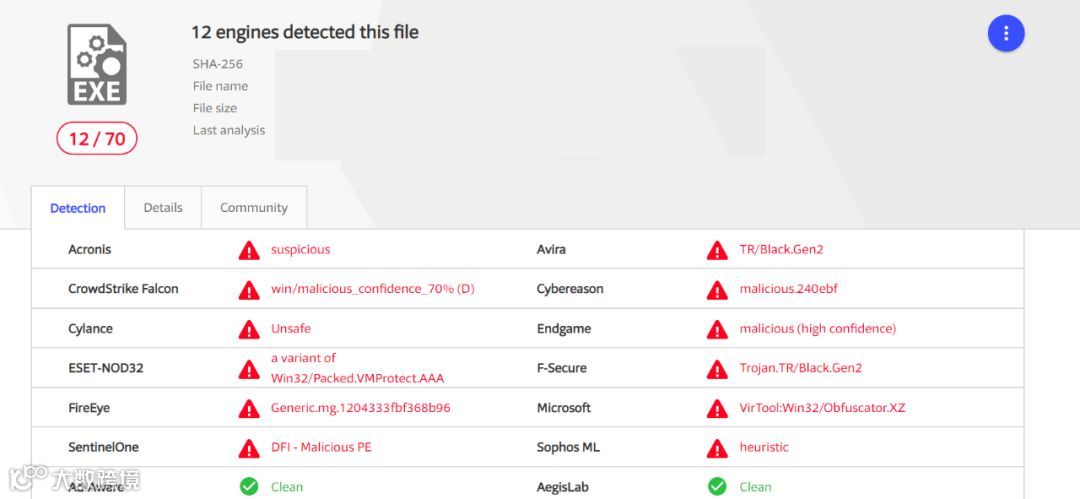This screenshot has width=1080, height=499.
Task: Click the 'Clean' result for Ad-Aware
Action: tap(287, 487)
